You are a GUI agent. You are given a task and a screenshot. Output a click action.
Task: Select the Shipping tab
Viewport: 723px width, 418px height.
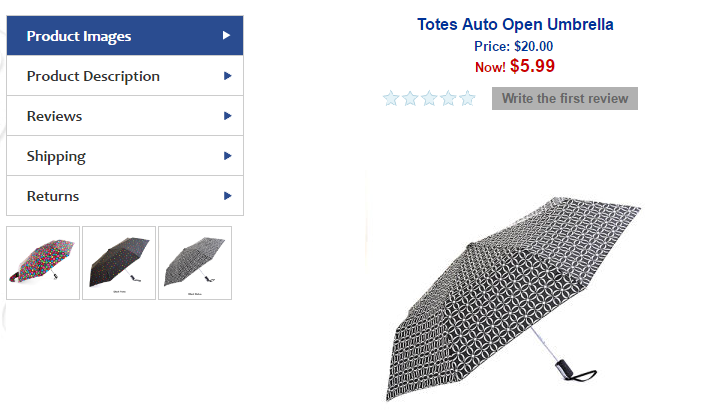[x=56, y=156]
